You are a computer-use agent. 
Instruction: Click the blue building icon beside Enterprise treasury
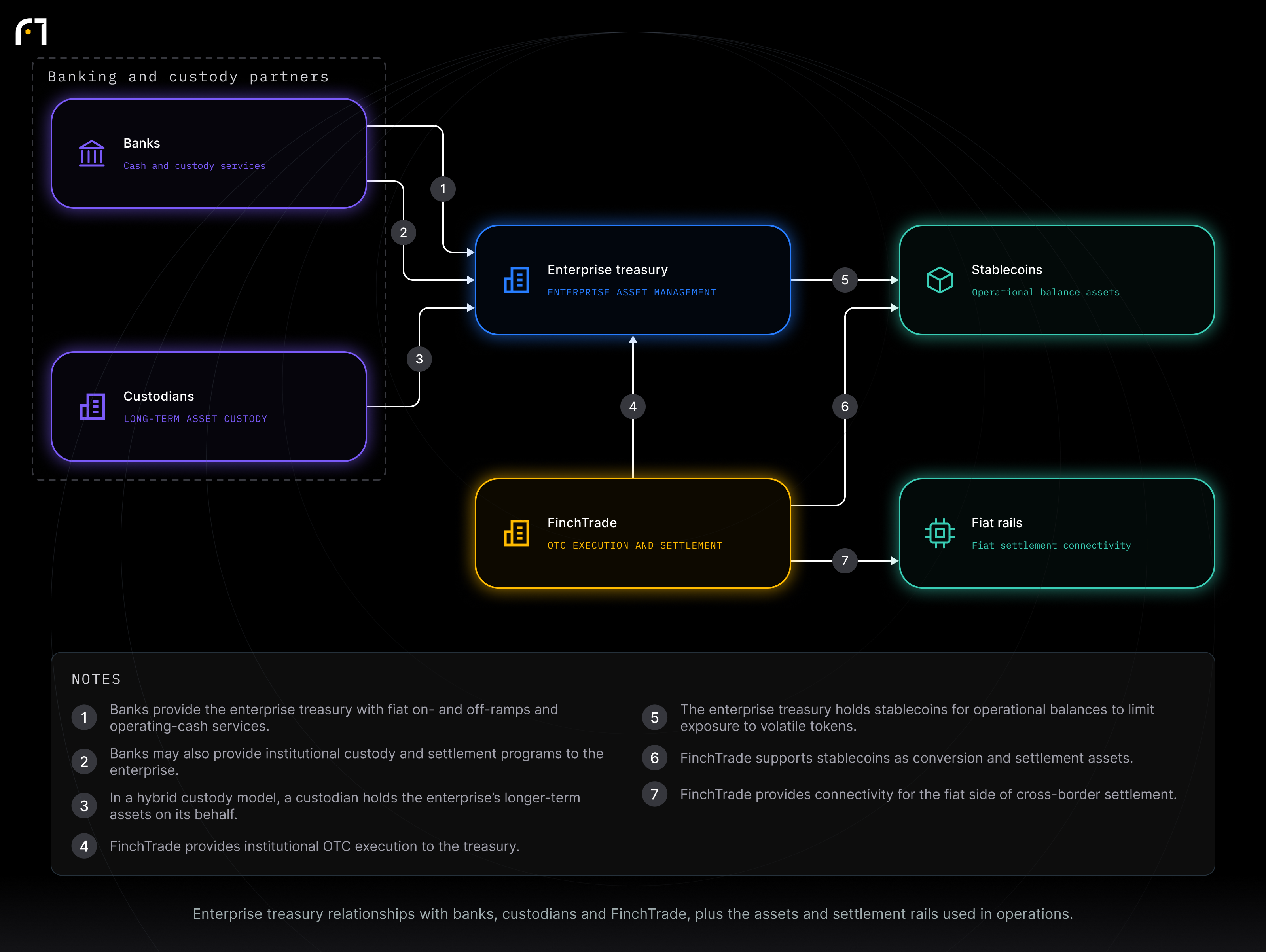pos(516,280)
